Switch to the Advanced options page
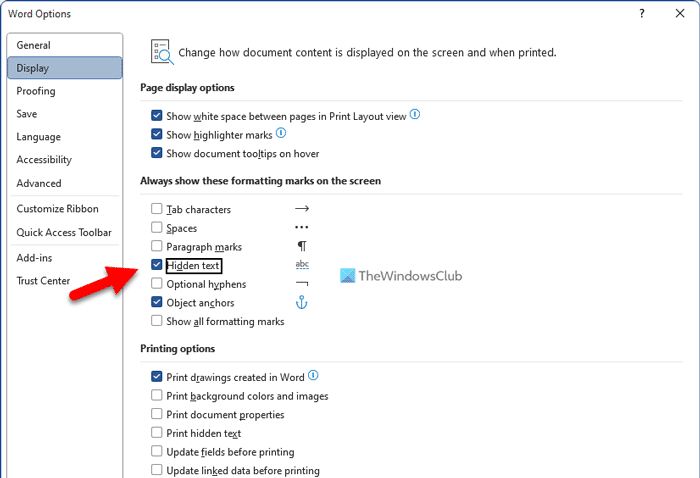Viewport: 700px width, 478px height. tap(39, 183)
